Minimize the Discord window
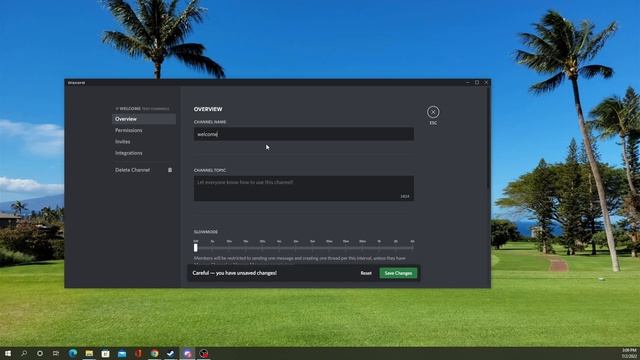Screen dimensions: 640x360 [x=468, y=82]
